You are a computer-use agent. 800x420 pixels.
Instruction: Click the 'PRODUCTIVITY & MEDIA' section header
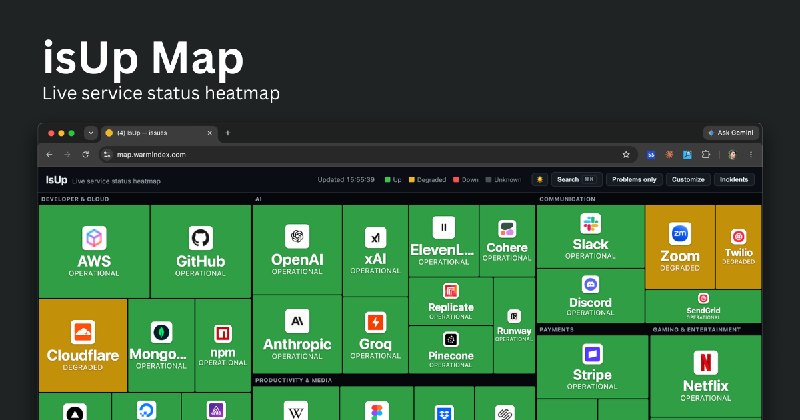click(x=293, y=380)
